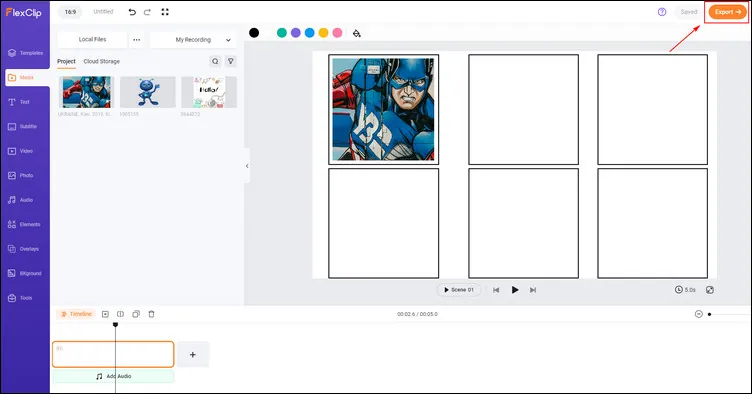Open the three-dot more upload options
Viewport: 752px width, 394px height.
137,40
